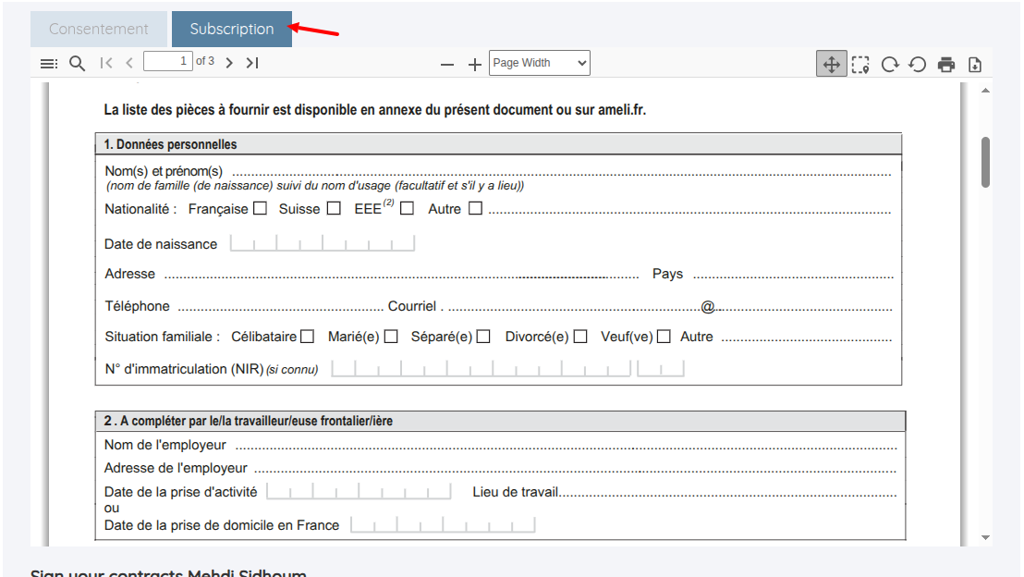Check the EEE nationality box

[407, 208]
